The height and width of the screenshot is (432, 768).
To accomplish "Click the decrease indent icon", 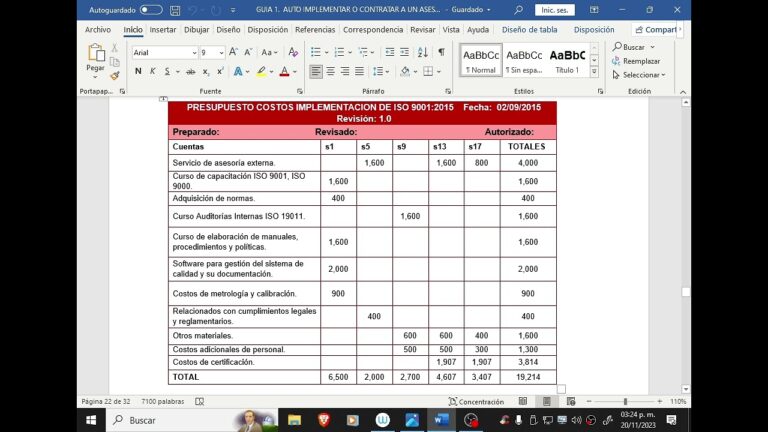I will coord(390,52).
